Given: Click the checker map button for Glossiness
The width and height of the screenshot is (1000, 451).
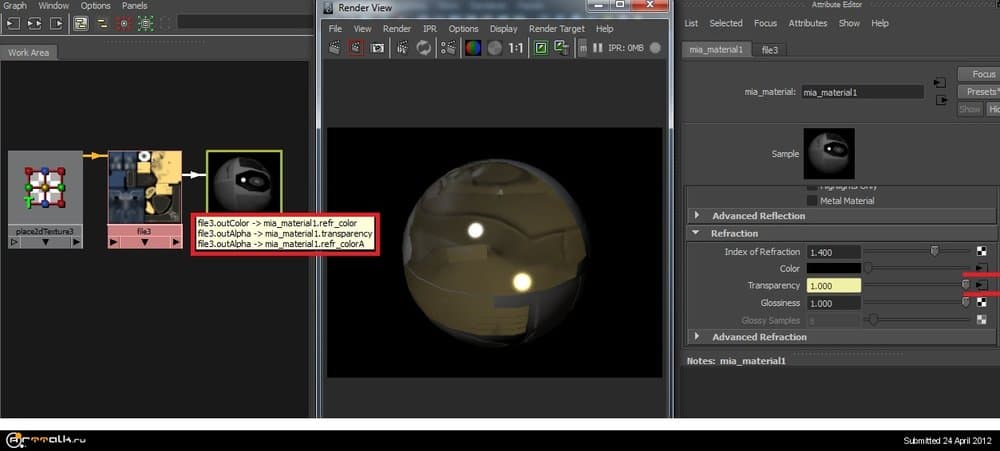Looking at the screenshot, I should (x=979, y=303).
